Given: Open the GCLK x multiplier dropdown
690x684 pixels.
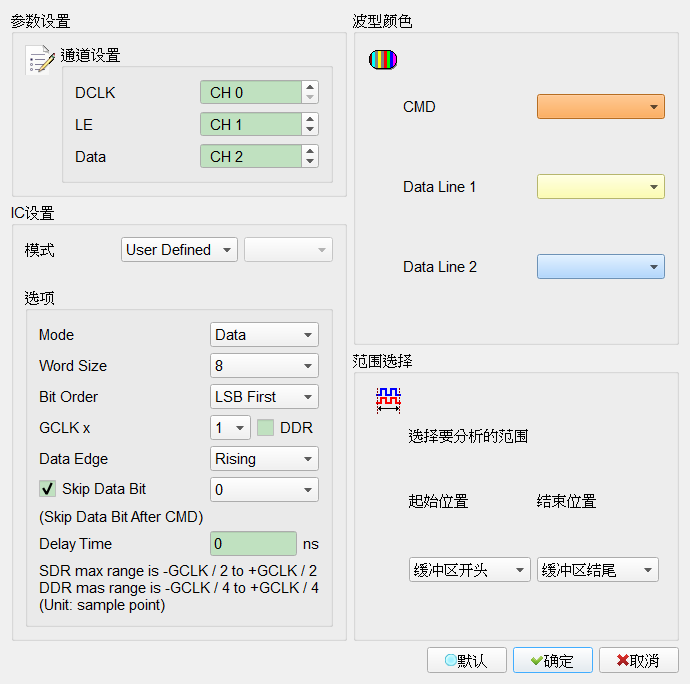Looking at the screenshot, I should point(230,428).
